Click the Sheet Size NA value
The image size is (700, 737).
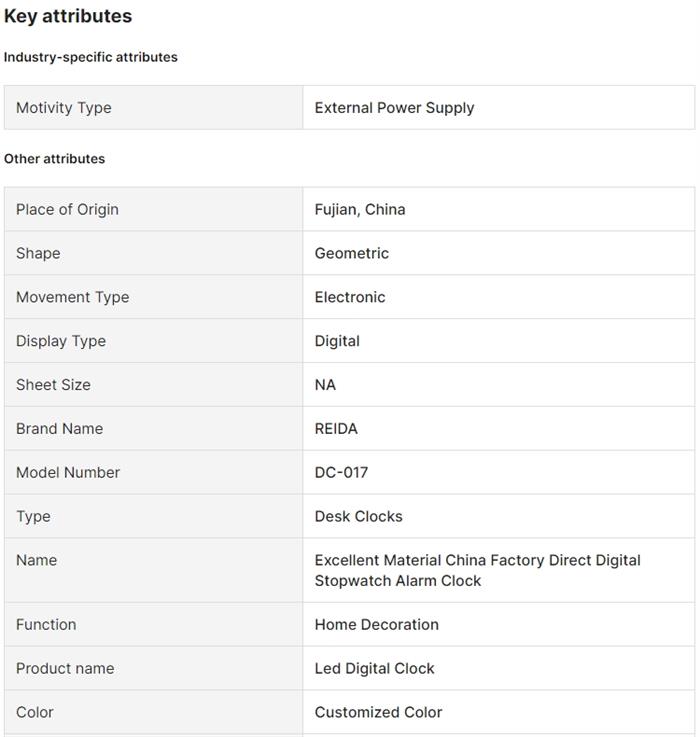point(325,385)
